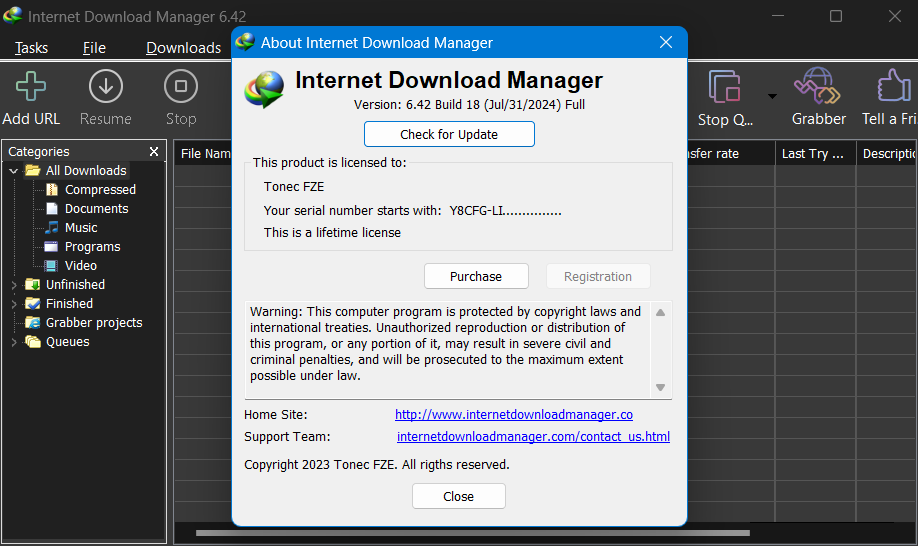This screenshot has height=546, width=918.
Task: Click the horizontal scrollbar of download list
Action: 472,533
